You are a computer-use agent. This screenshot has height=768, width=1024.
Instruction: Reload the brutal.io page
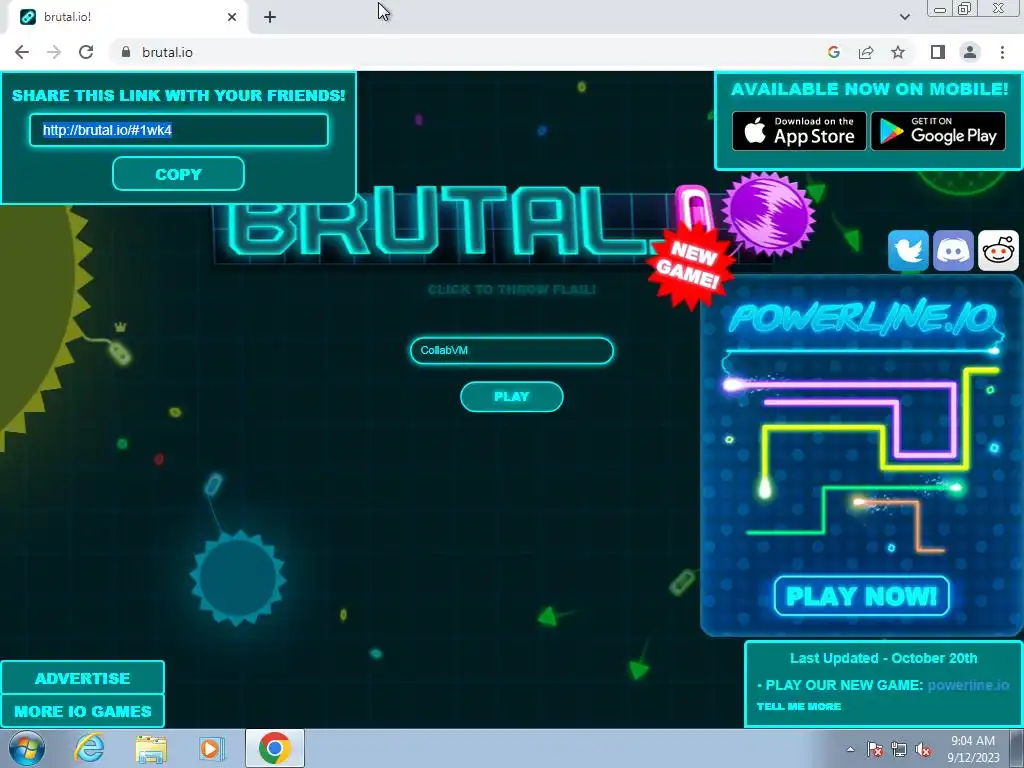[x=86, y=52]
